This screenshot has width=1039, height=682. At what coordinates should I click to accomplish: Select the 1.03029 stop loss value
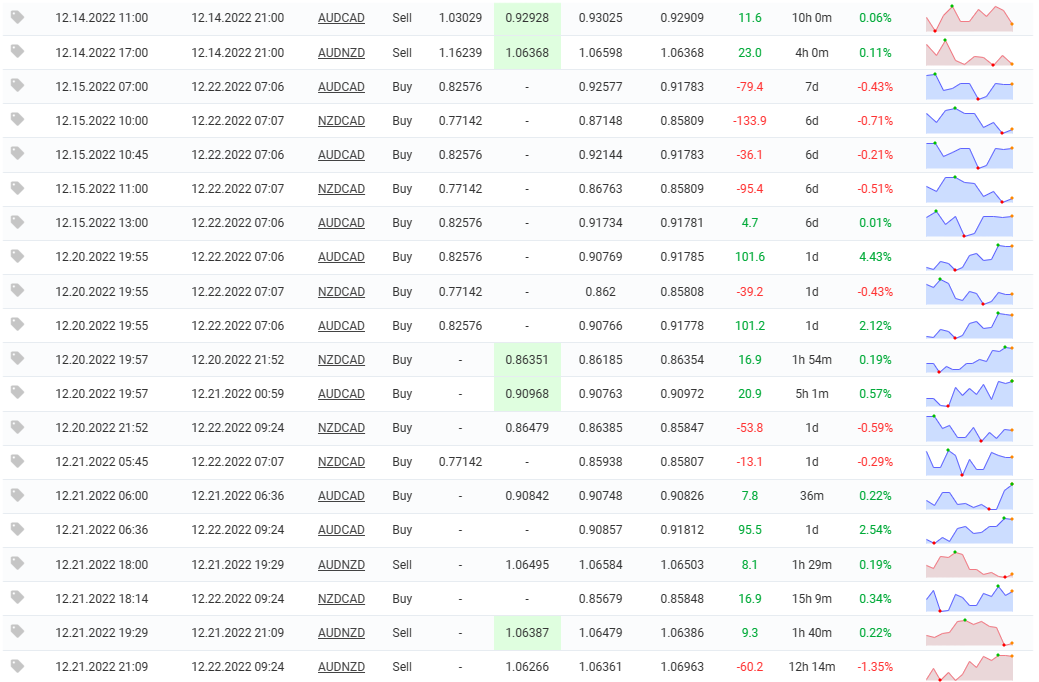461,18
